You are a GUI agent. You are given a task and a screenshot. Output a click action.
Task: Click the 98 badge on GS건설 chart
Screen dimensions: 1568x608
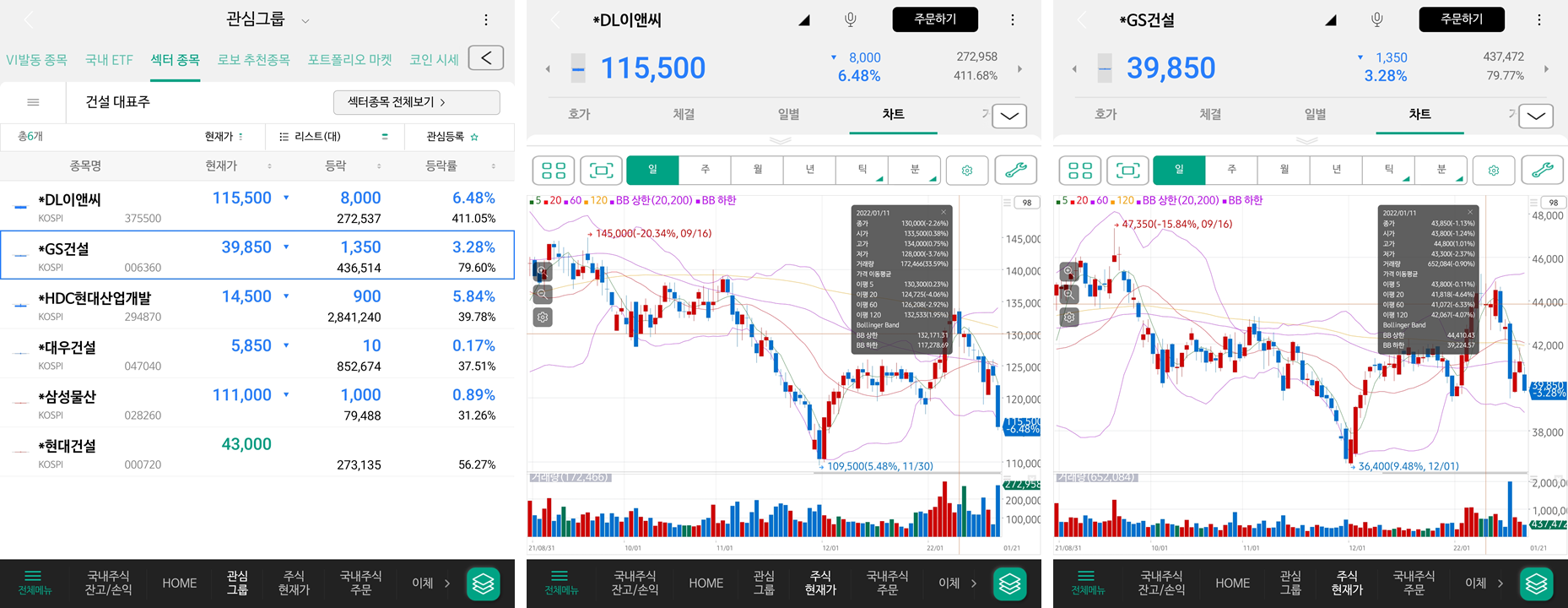coord(1554,203)
